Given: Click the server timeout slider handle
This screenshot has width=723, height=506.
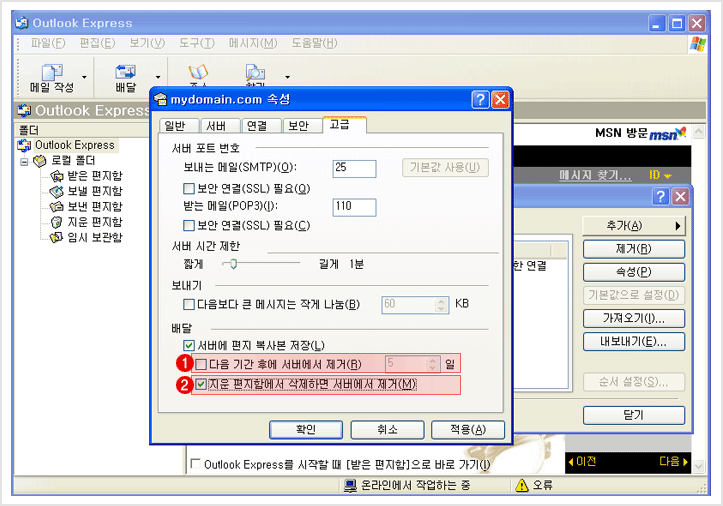Looking at the screenshot, I should point(233,264).
